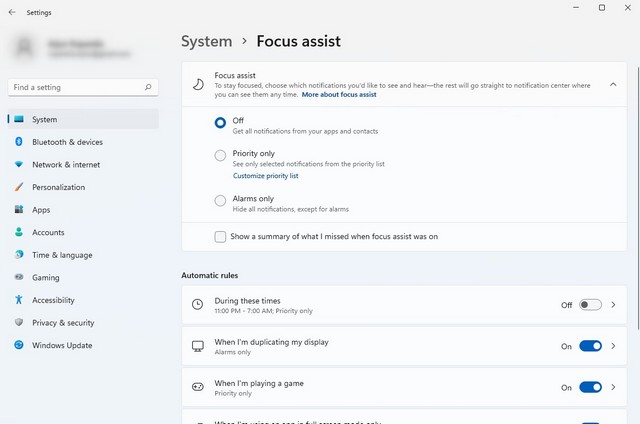Open Customize priority list link

(x=265, y=176)
